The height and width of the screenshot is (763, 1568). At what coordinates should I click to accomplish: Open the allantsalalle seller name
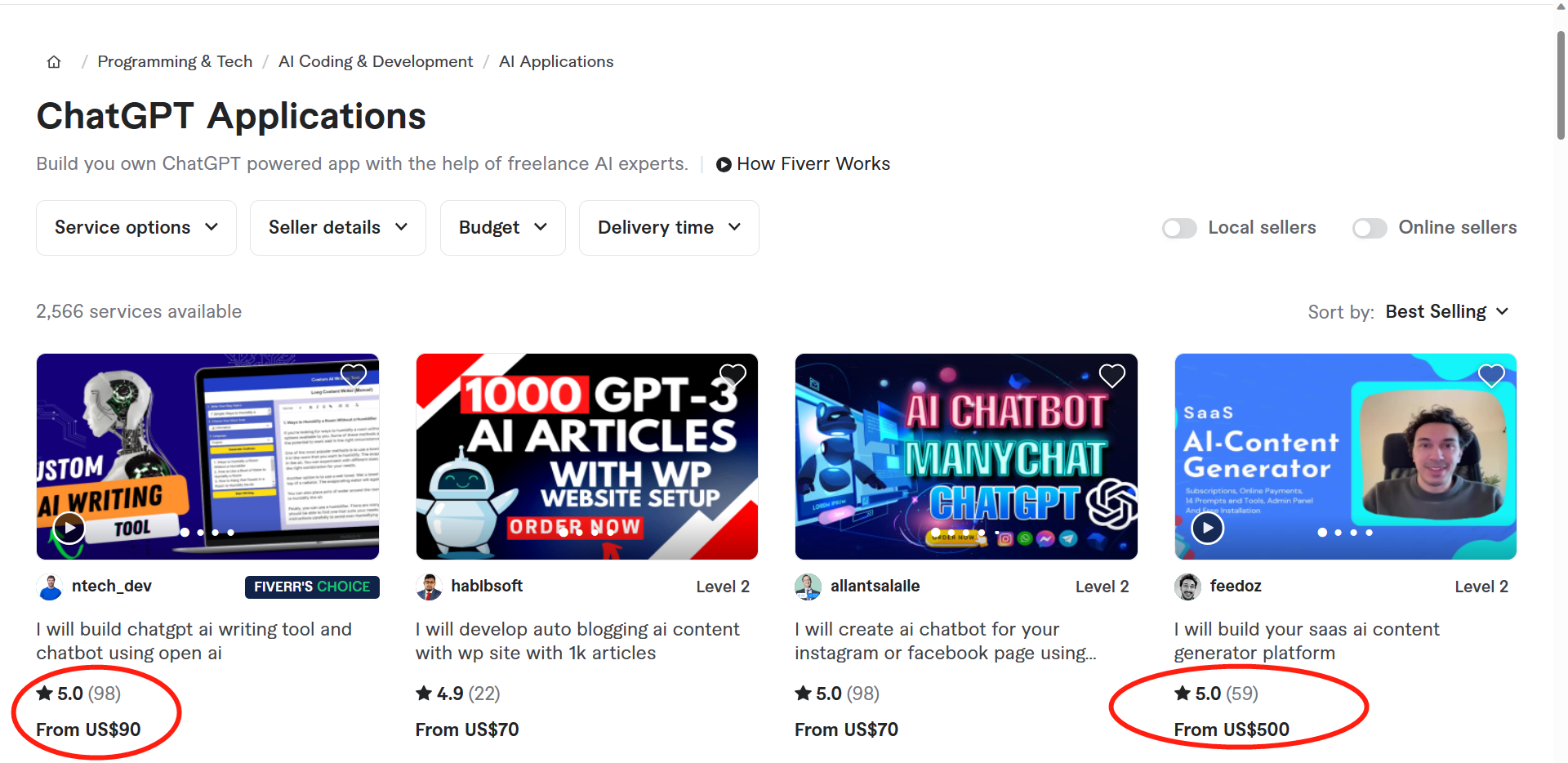tap(875, 587)
